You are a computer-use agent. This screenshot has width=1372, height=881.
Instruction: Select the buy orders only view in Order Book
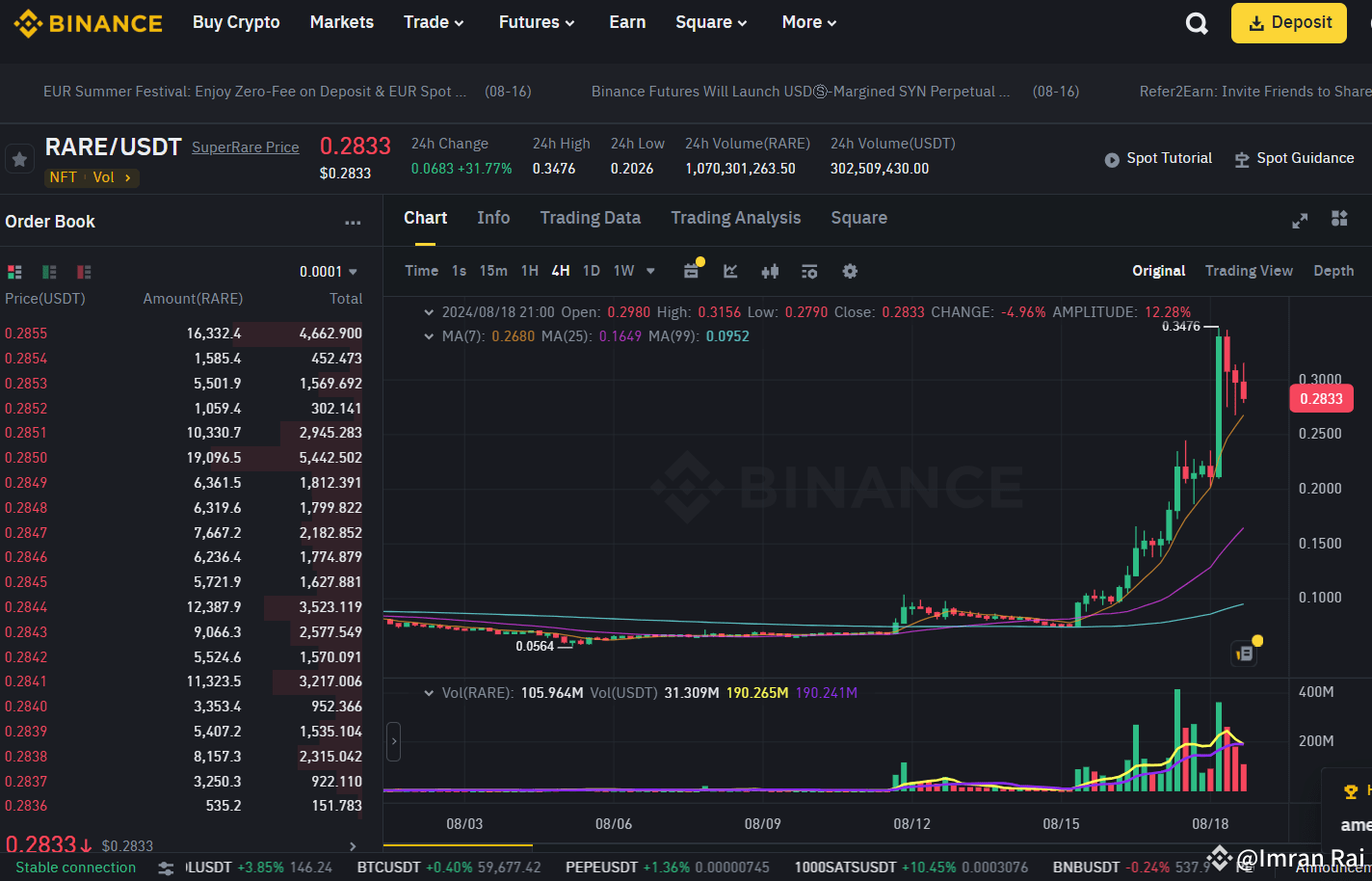click(x=49, y=271)
